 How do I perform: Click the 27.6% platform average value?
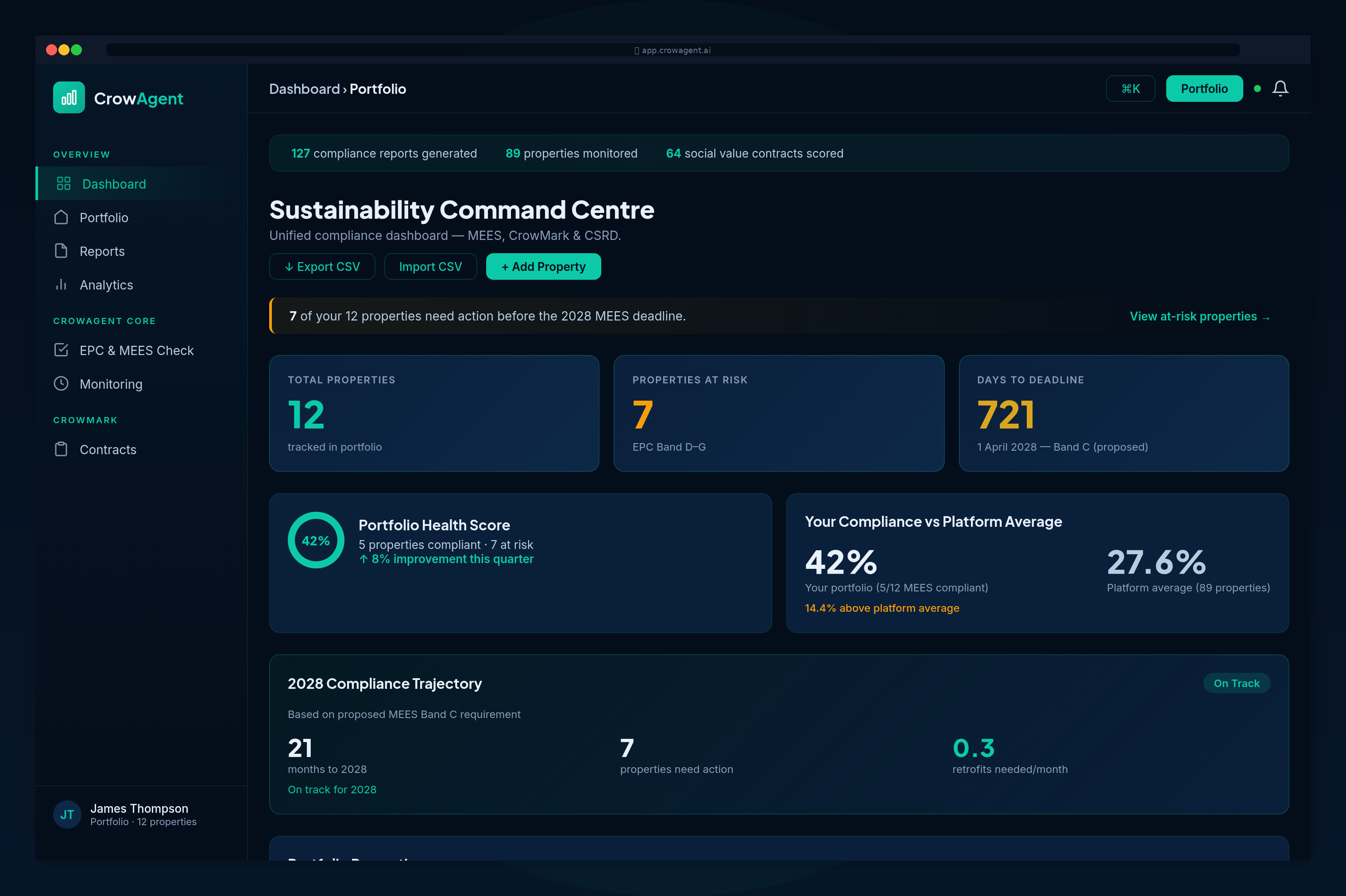click(1156, 562)
